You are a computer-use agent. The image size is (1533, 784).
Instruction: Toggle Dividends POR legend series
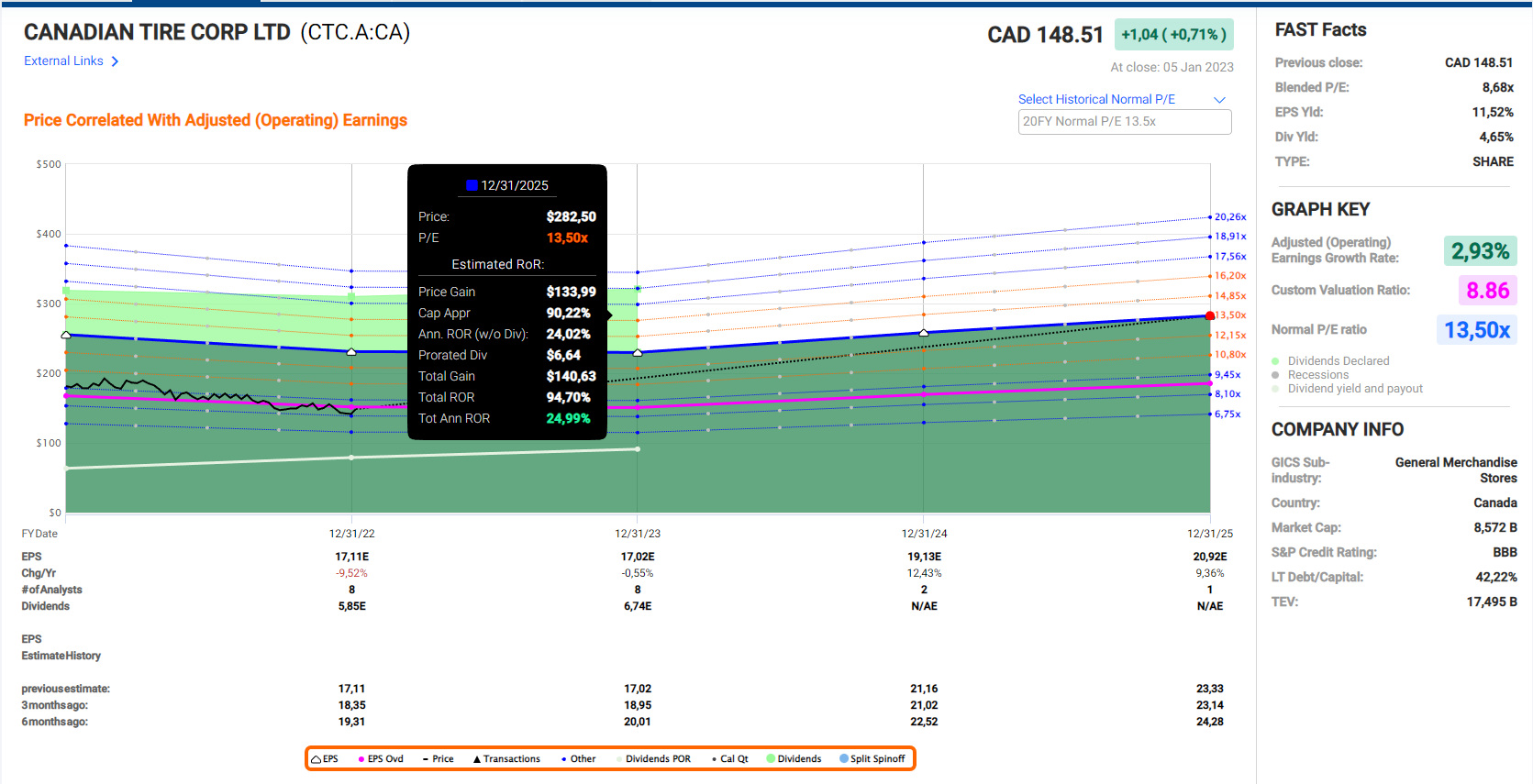point(657,759)
